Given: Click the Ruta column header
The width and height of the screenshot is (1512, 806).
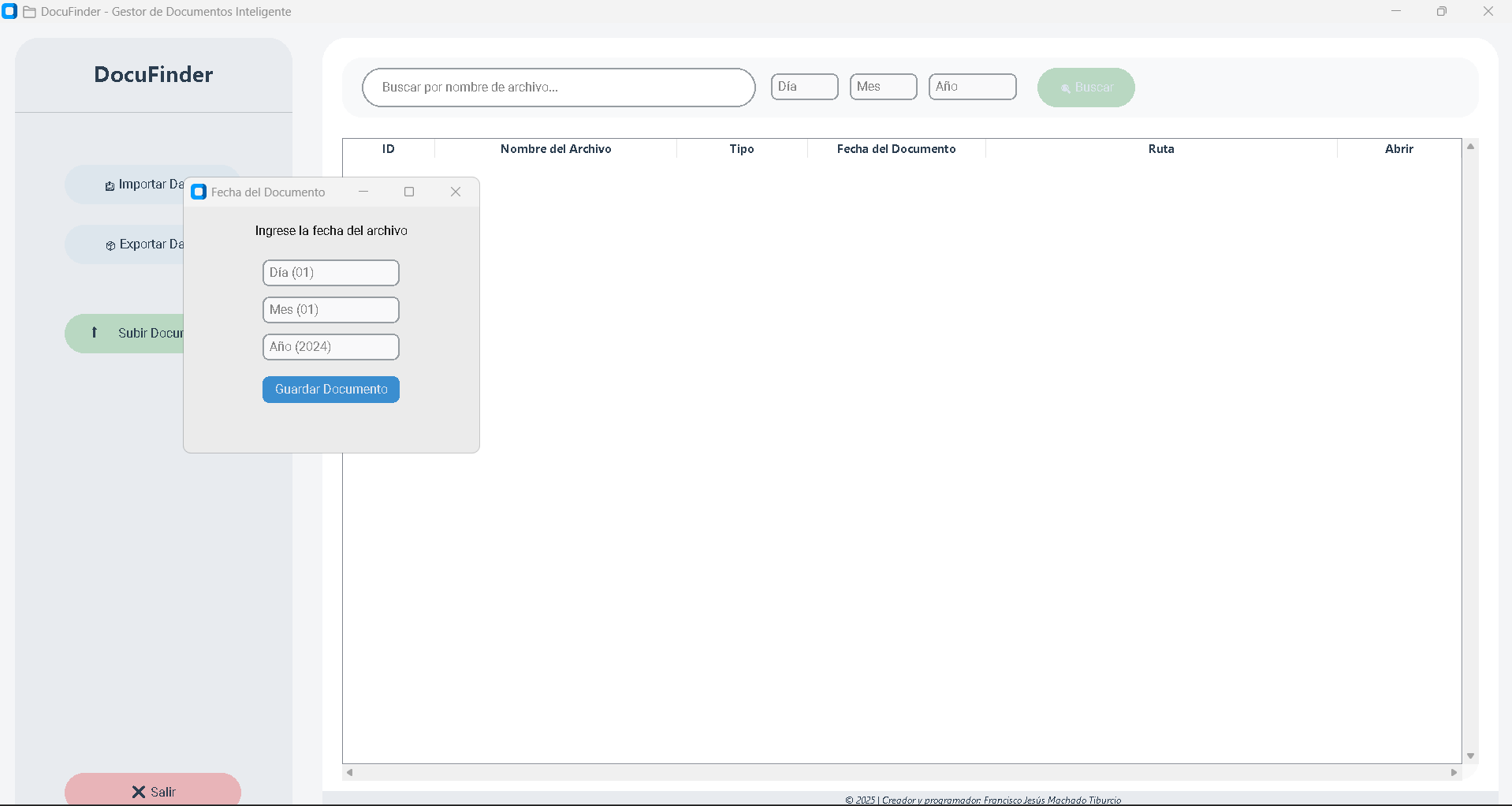Looking at the screenshot, I should tap(1161, 149).
